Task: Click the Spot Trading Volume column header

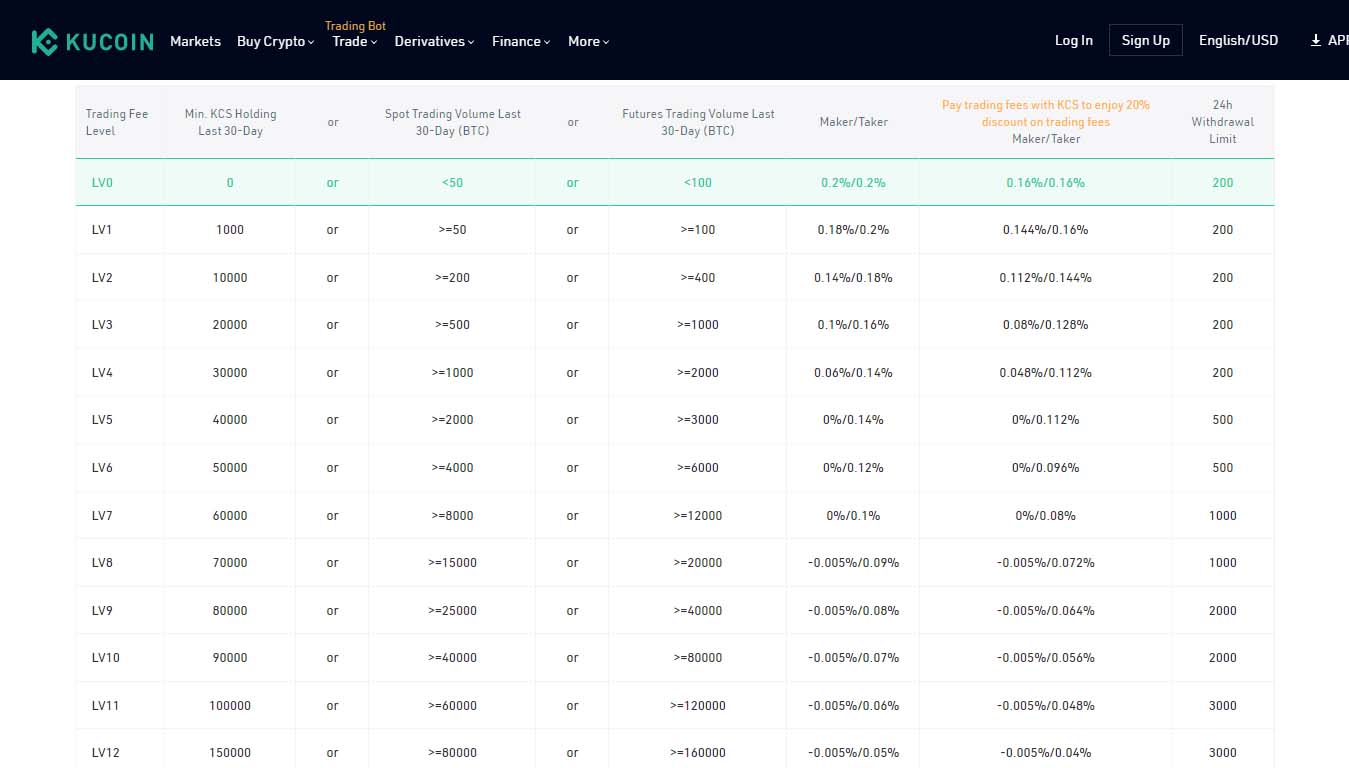Action: point(452,122)
